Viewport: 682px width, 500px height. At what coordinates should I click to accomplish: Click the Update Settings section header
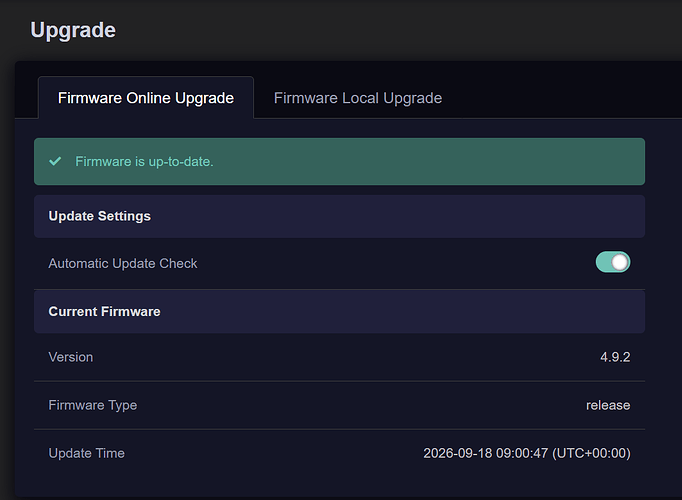pyautogui.click(x=339, y=216)
